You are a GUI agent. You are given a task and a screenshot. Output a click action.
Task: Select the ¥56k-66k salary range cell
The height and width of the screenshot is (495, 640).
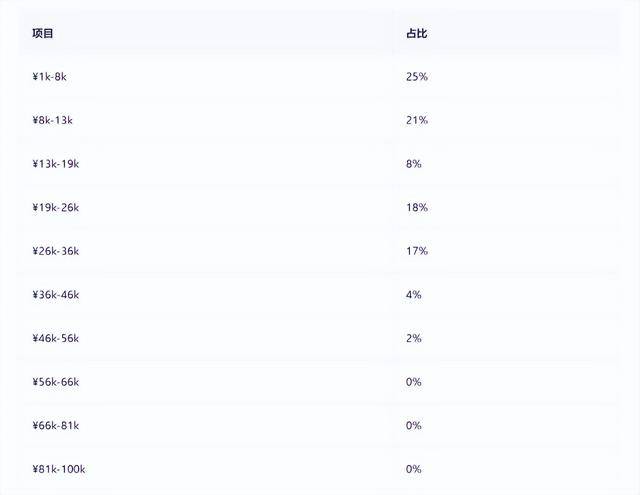pos(56,382)
